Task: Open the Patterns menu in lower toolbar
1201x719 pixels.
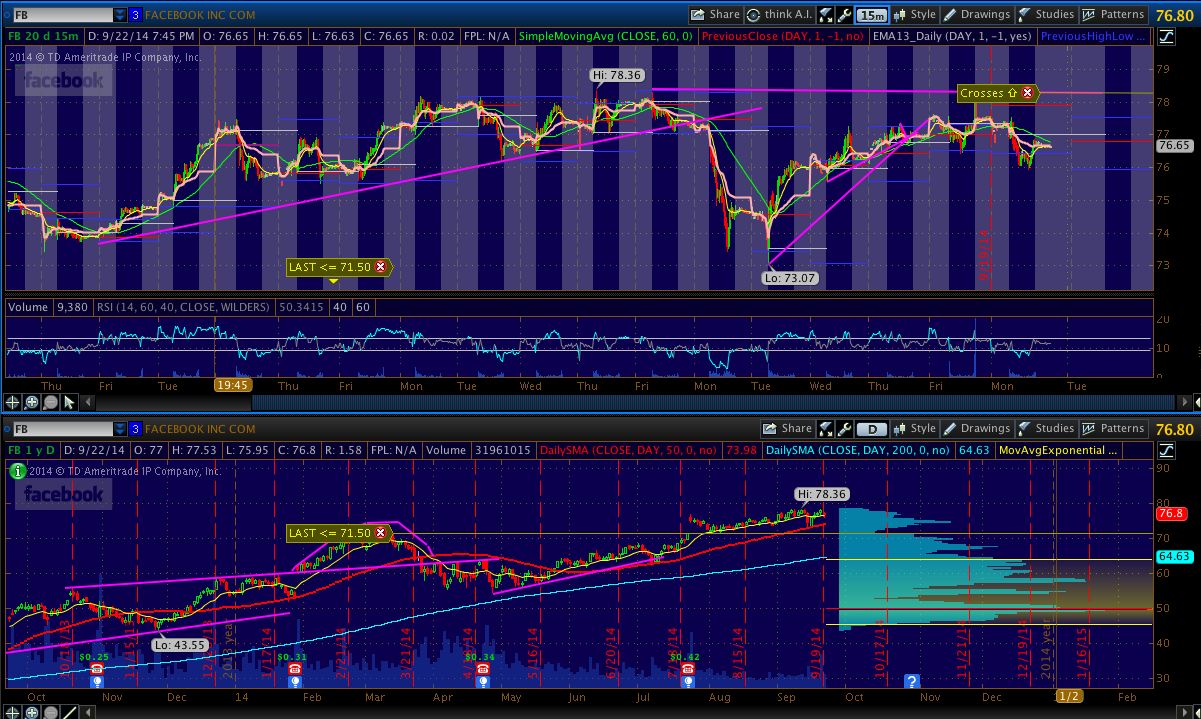Action: 1113,429
